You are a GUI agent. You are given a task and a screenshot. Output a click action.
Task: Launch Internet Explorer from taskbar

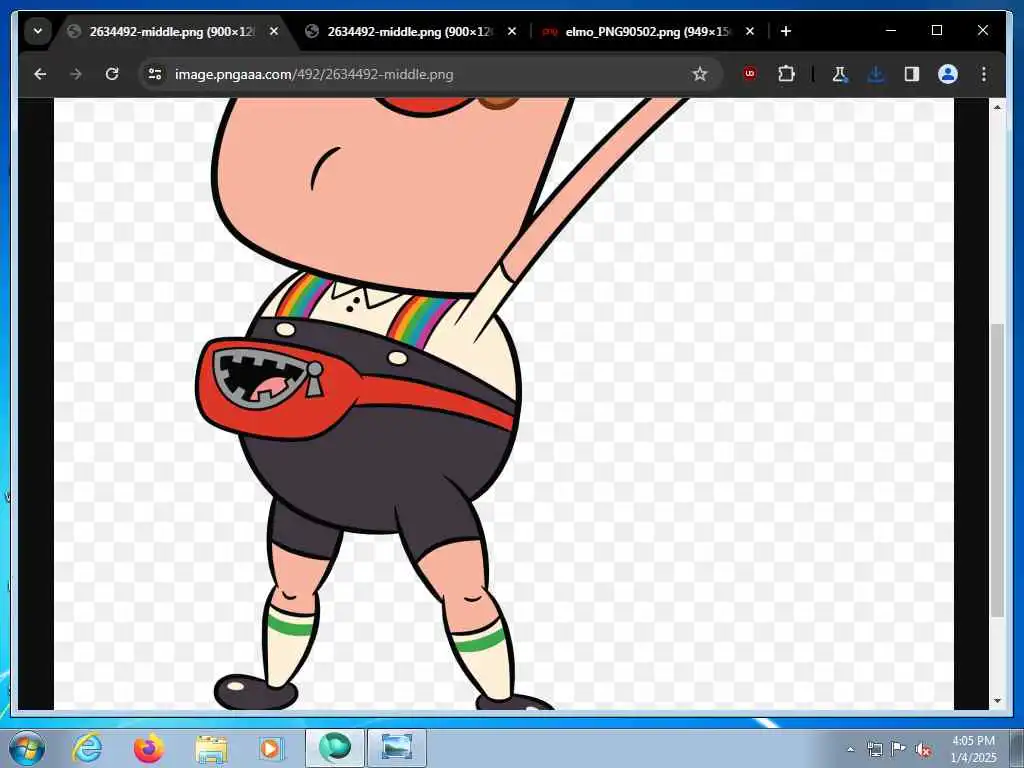pos(87,748)
